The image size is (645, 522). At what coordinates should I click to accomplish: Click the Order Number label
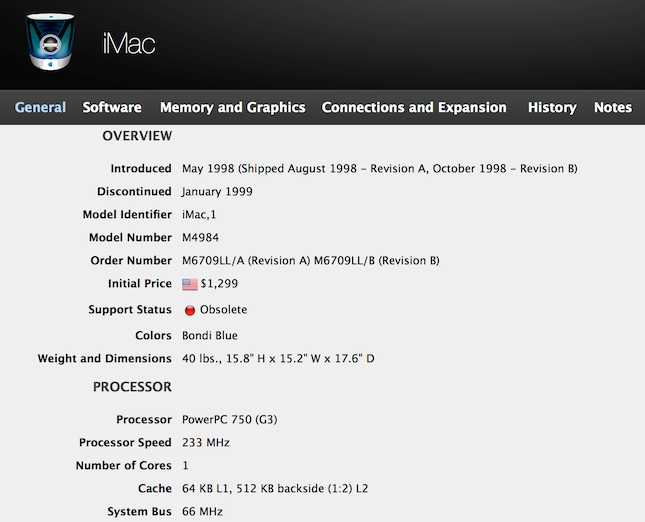point(131,261)
